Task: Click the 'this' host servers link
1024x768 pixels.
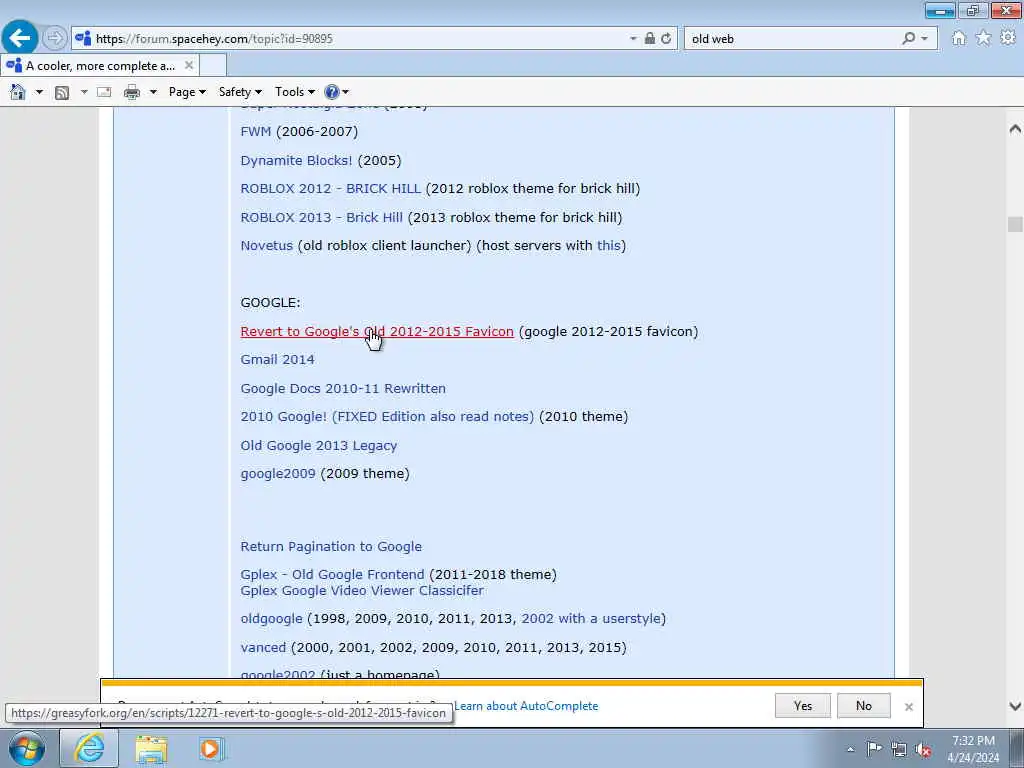Action: tap(608, 246)
